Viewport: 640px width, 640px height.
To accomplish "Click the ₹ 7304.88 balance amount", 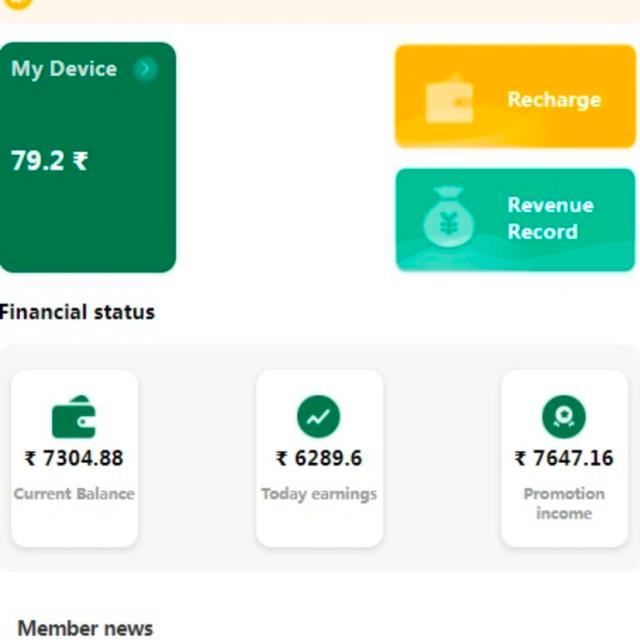I will [x=74, y=458].
